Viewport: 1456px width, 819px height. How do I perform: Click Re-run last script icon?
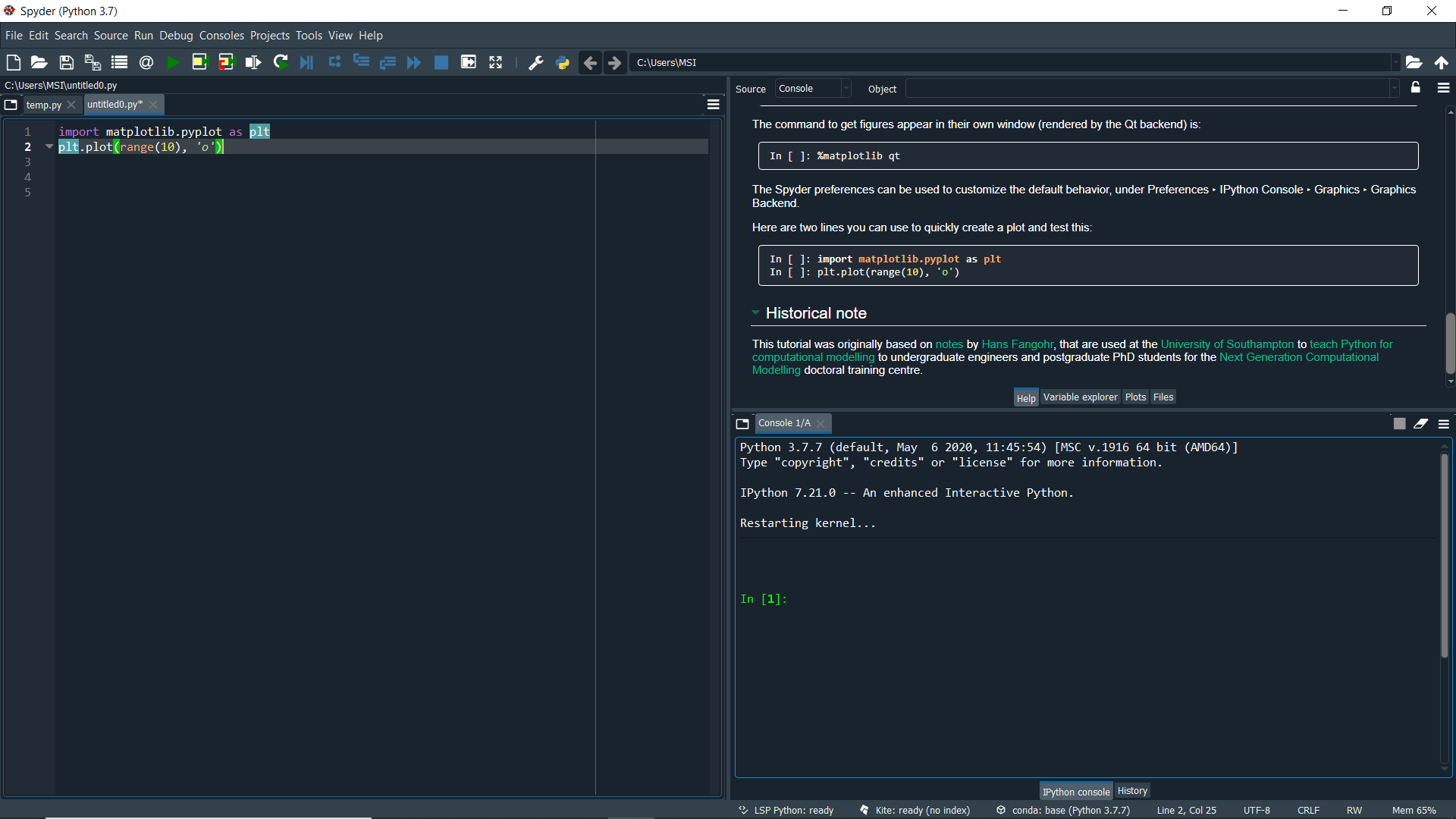click(x=281, y=62)
